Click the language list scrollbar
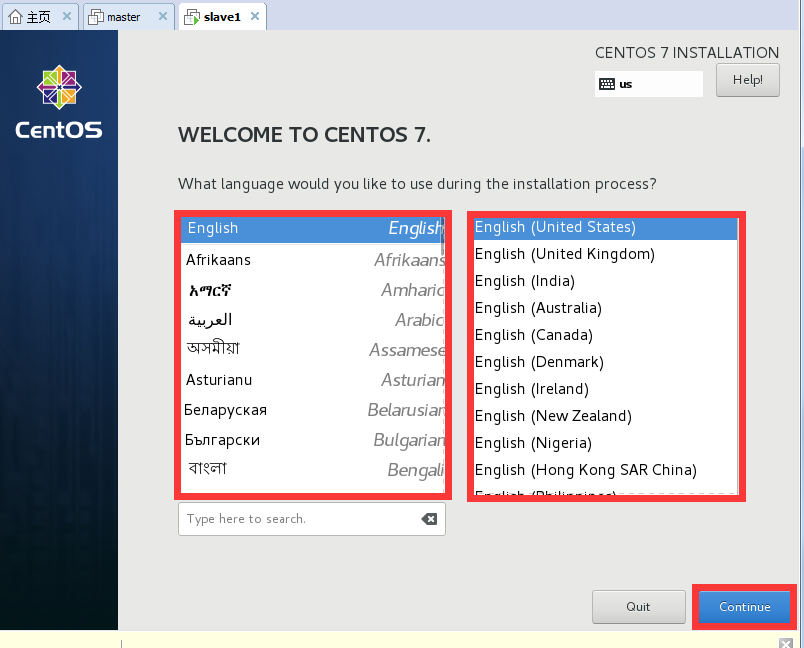Screen dimensions: 804x648 (442, 236)
